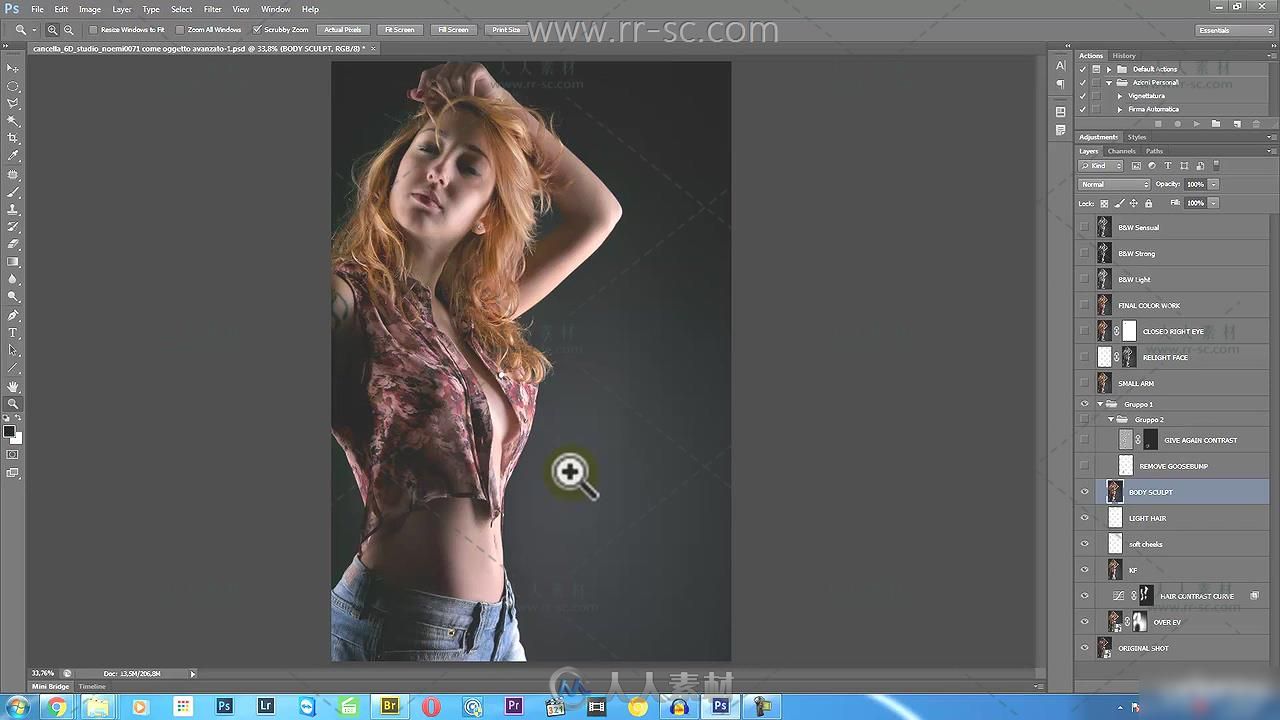Click the foreground color swatch
This screenshot has width=1280, height=720.
[x=9, y=432]
